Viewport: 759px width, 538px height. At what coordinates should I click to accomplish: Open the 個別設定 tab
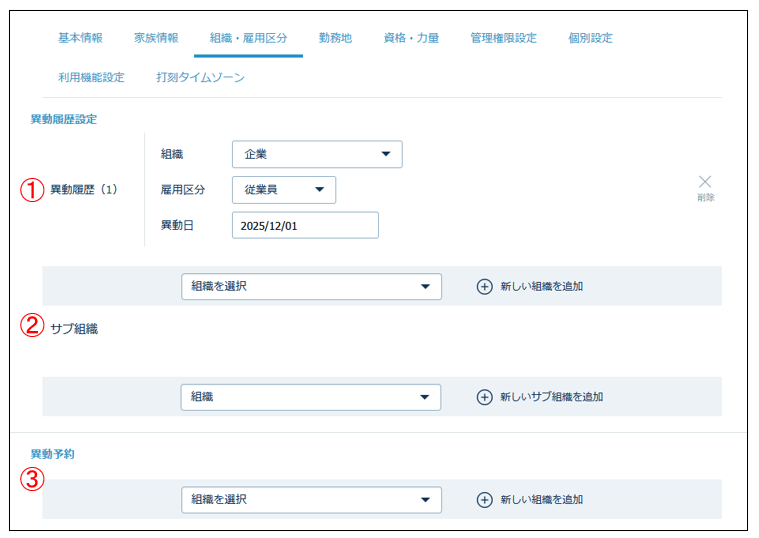[x=590, y=38]
